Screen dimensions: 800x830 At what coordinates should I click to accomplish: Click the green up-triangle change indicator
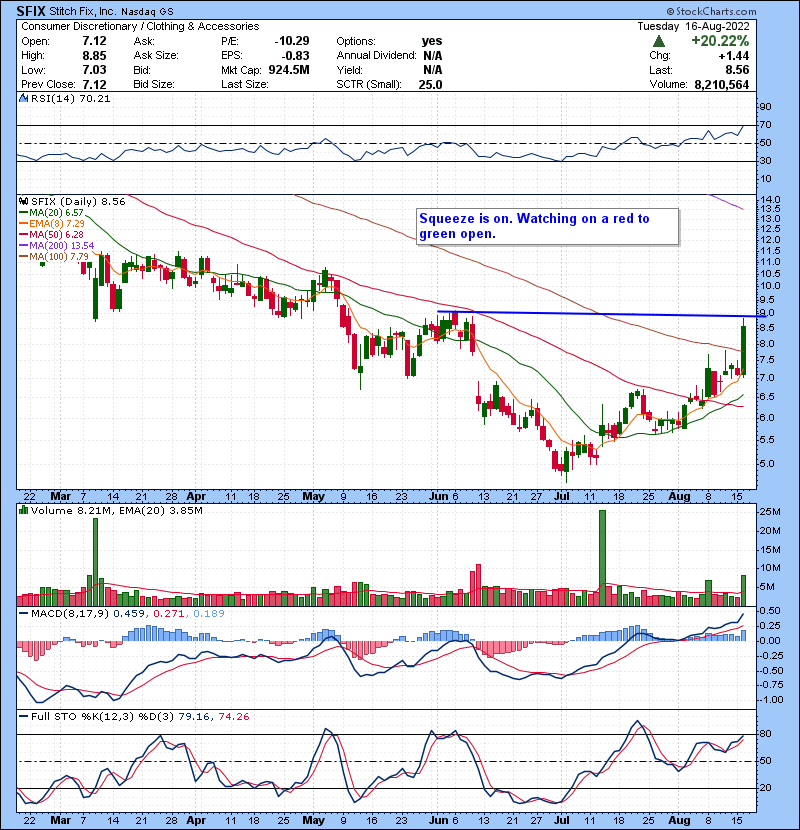(659, 41)
